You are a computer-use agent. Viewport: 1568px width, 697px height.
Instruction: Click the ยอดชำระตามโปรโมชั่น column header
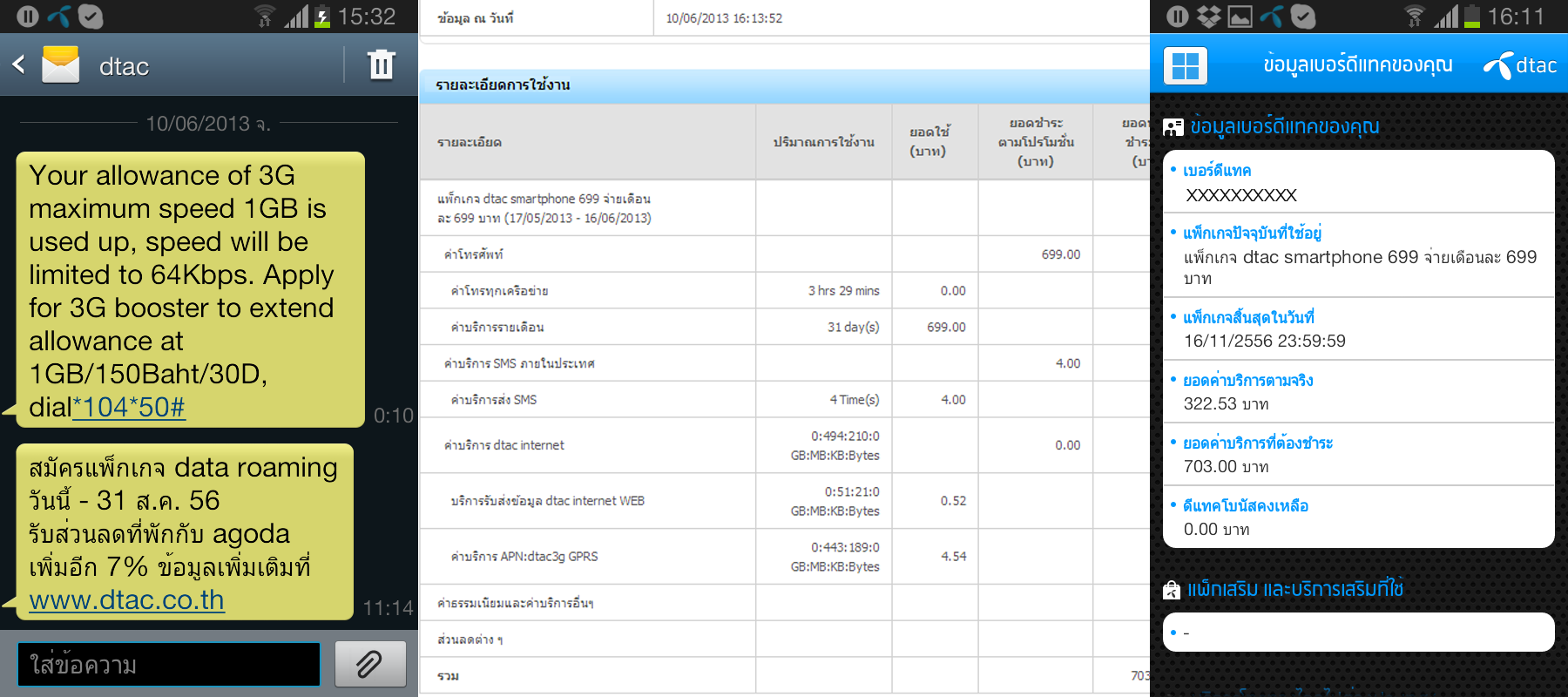1036,142
